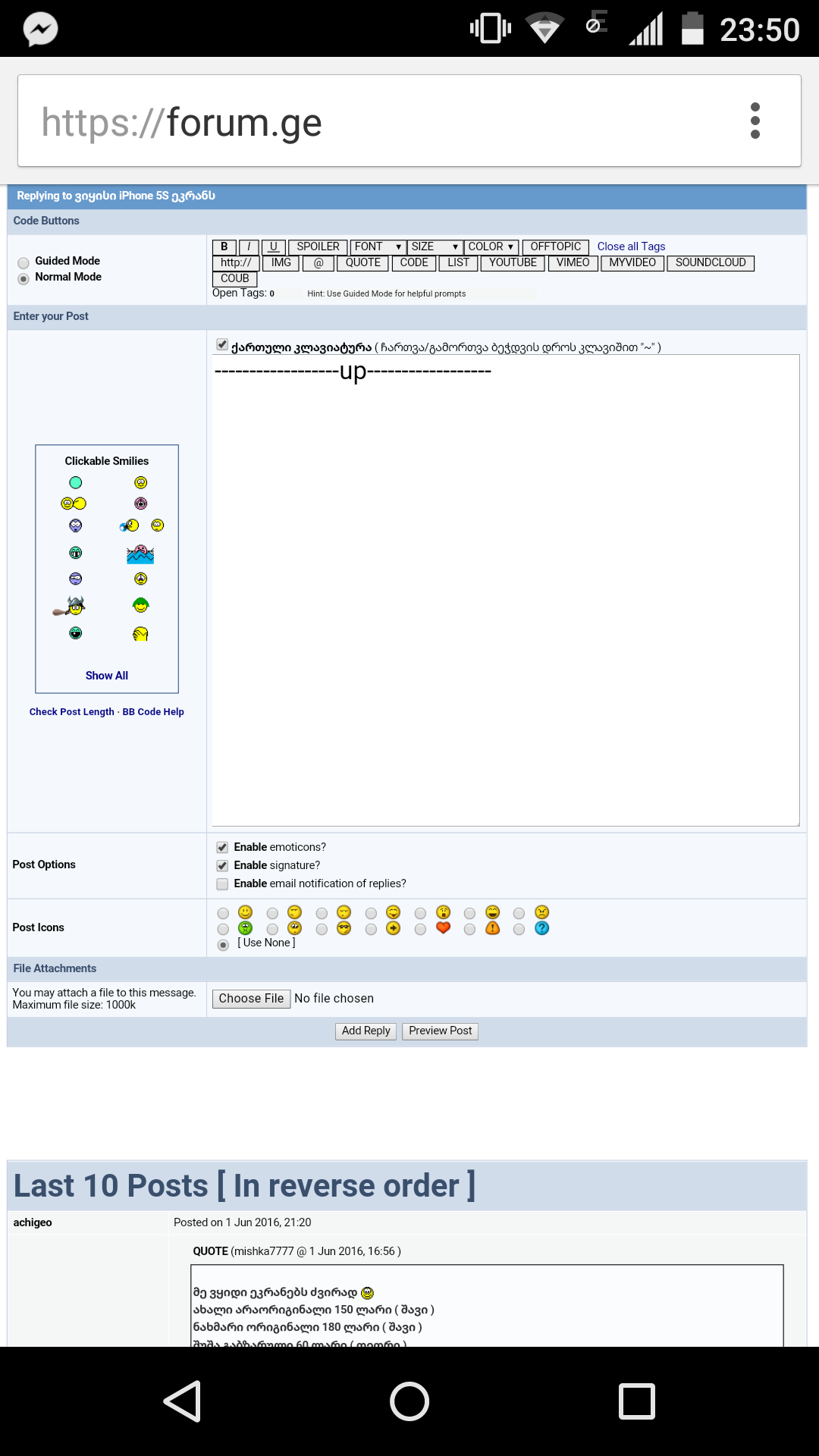The image size is (819, 1456).
Task: Open the COLOR dropdown
Action: click(491, 247)
